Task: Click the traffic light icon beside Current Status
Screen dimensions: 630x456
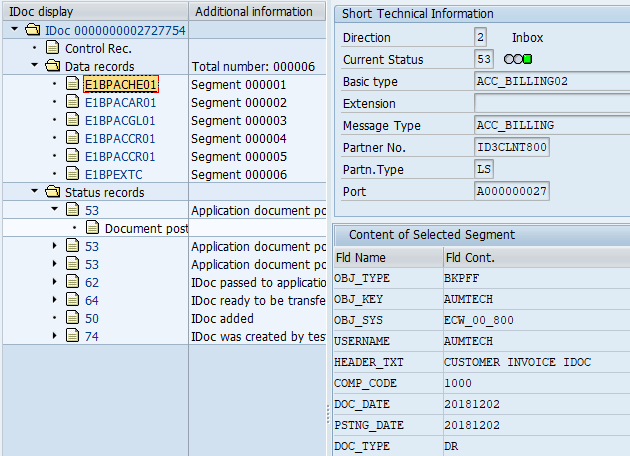Action: tap(519, 60)
